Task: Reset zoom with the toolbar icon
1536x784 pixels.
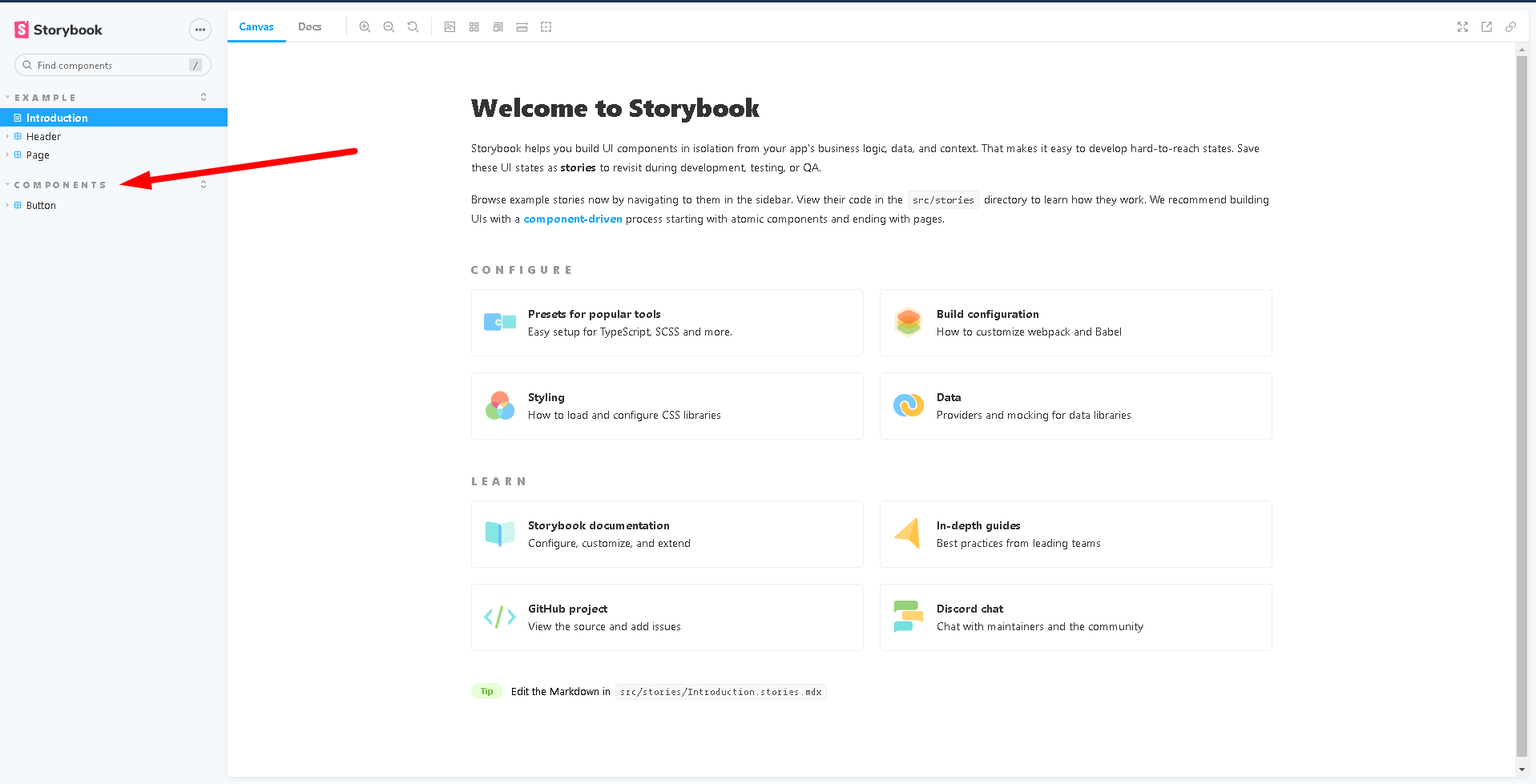Action: pos(413,27)
